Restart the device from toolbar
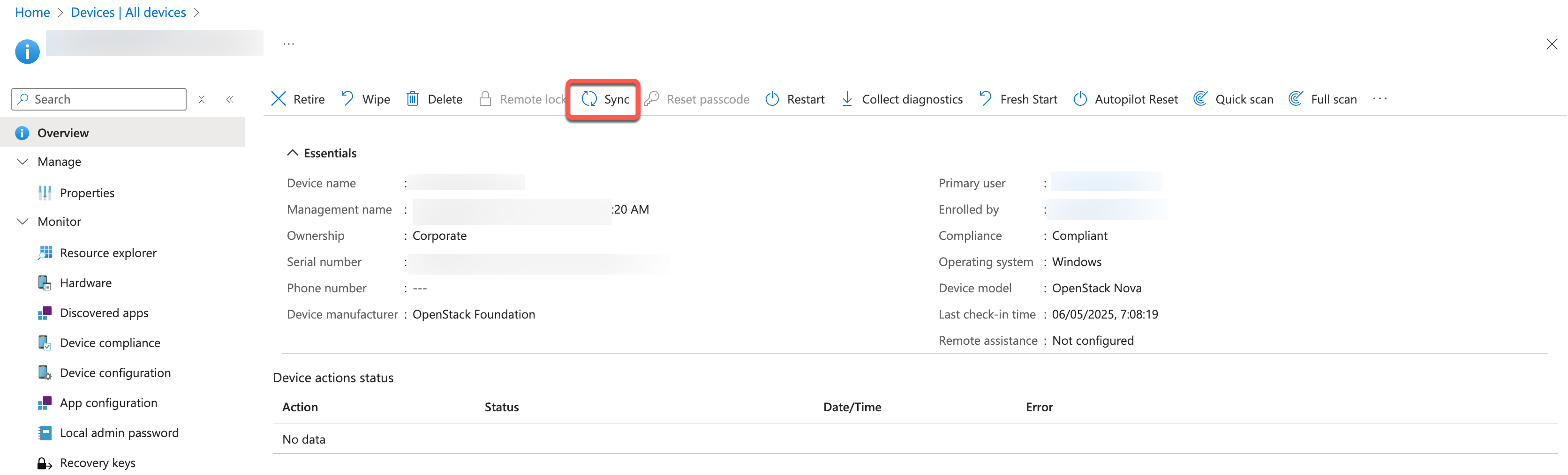The height and width of the screenshot is (475, 1568). 794,99
